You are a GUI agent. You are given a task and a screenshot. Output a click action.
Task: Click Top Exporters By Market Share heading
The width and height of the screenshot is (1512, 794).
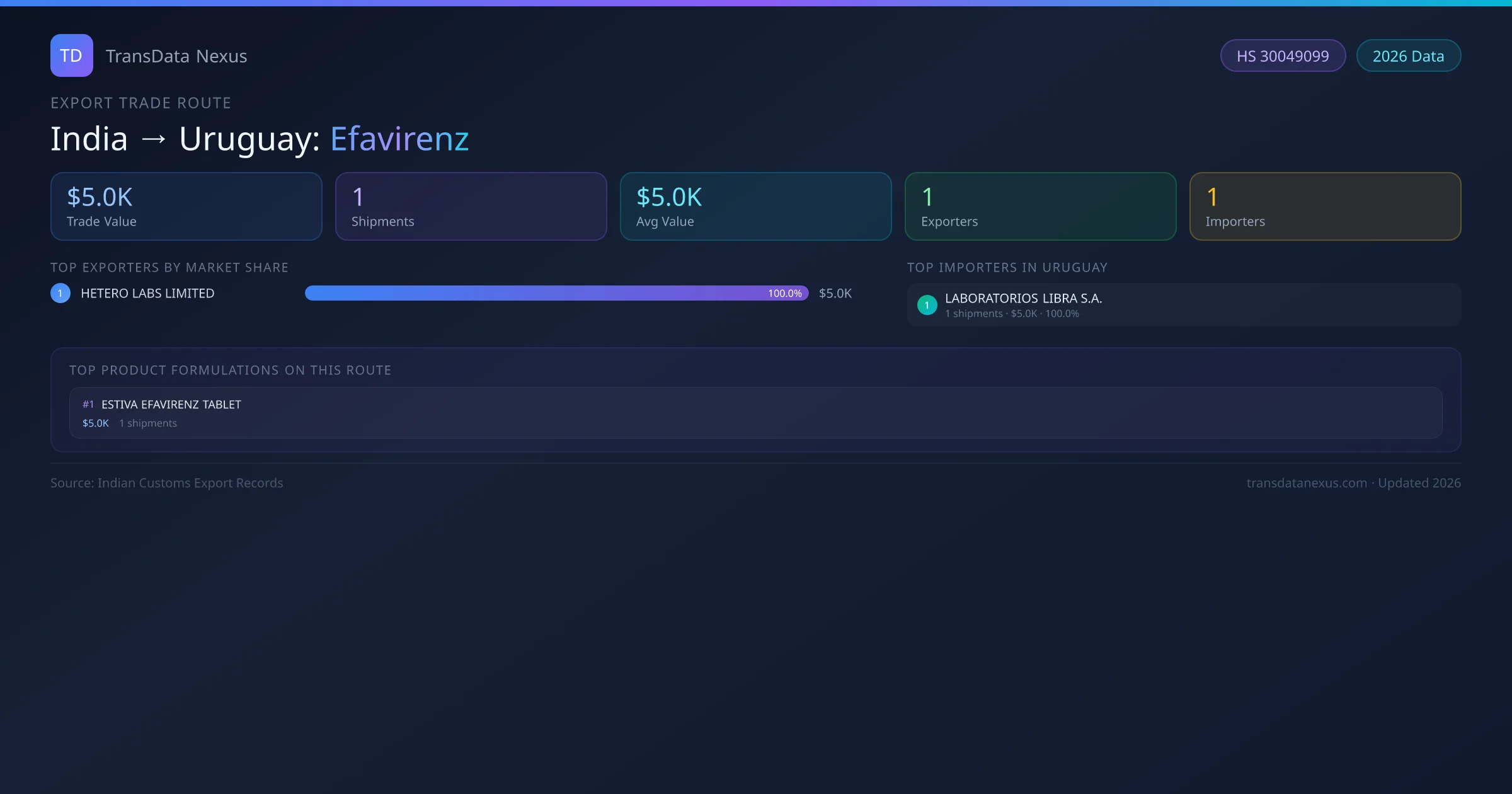(169, 267)
